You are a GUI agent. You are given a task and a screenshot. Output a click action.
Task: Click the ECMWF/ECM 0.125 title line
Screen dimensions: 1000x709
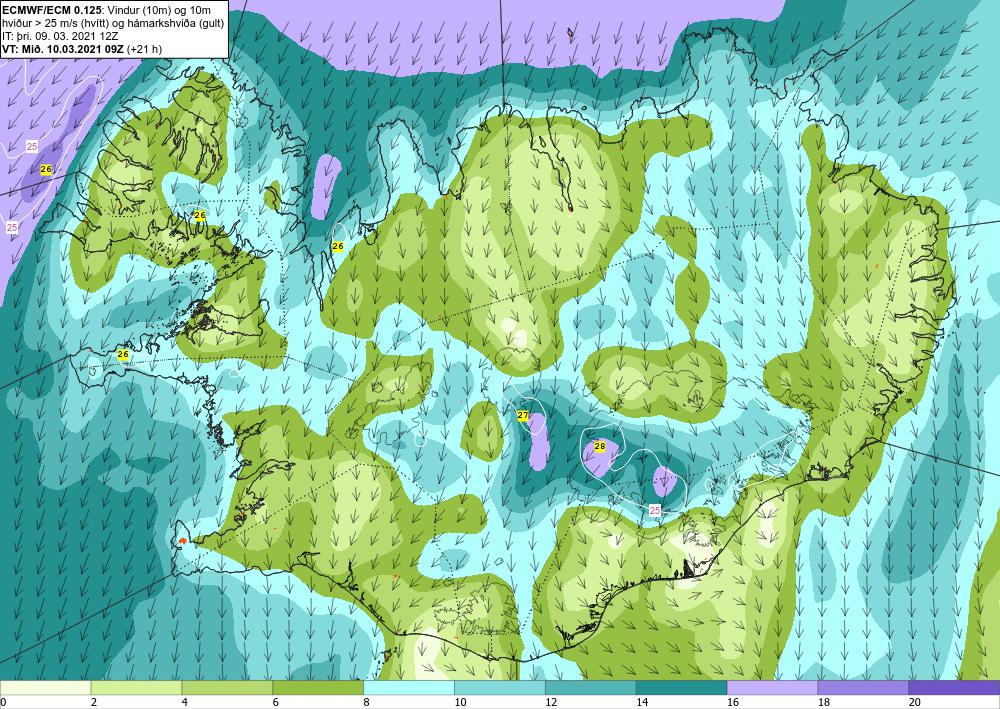107,10
